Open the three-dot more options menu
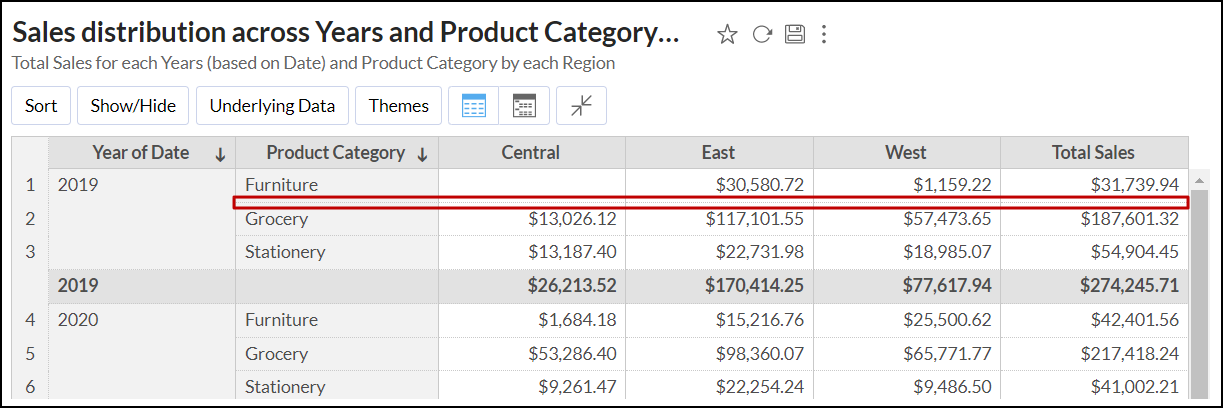This screenshot has width=1223, height=408. (x=824, y=35)
